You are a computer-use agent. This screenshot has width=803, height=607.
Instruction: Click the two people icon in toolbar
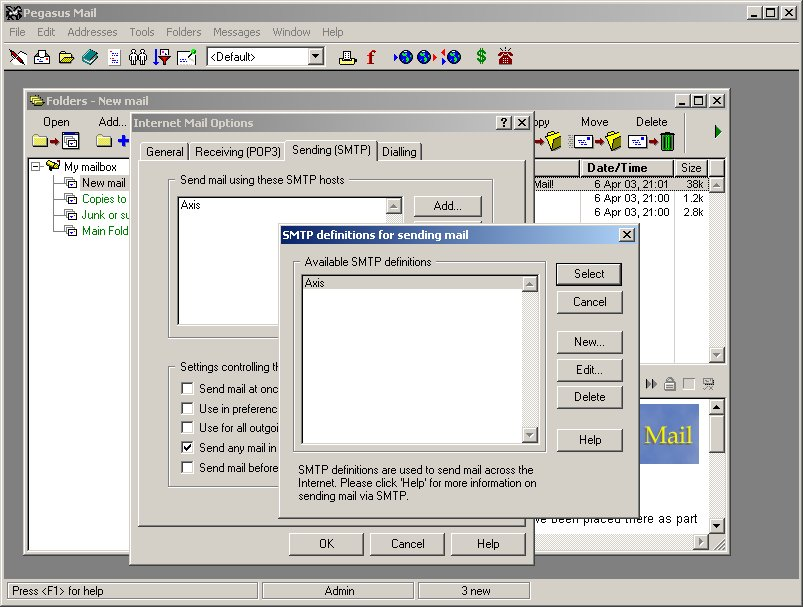[138, 57]
